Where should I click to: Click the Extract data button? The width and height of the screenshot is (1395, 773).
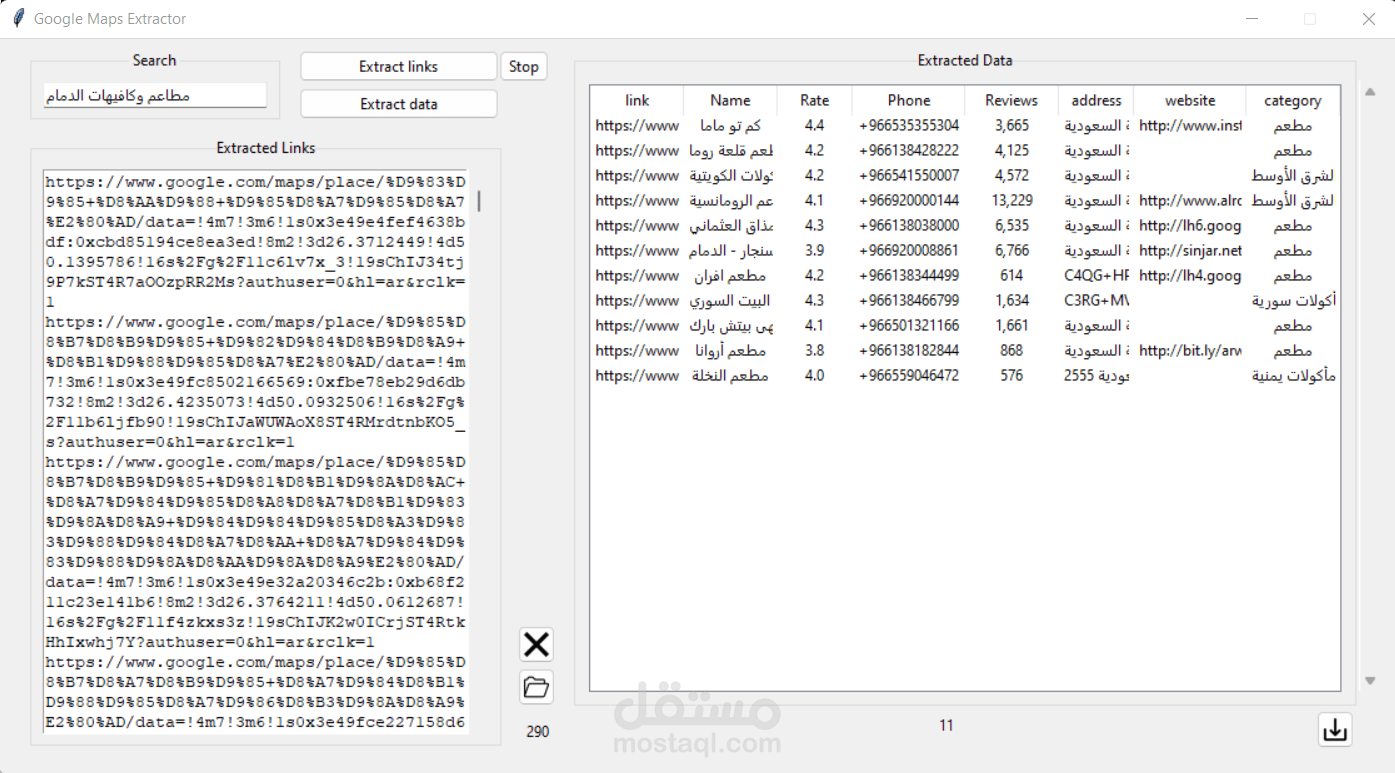[399, 104]
